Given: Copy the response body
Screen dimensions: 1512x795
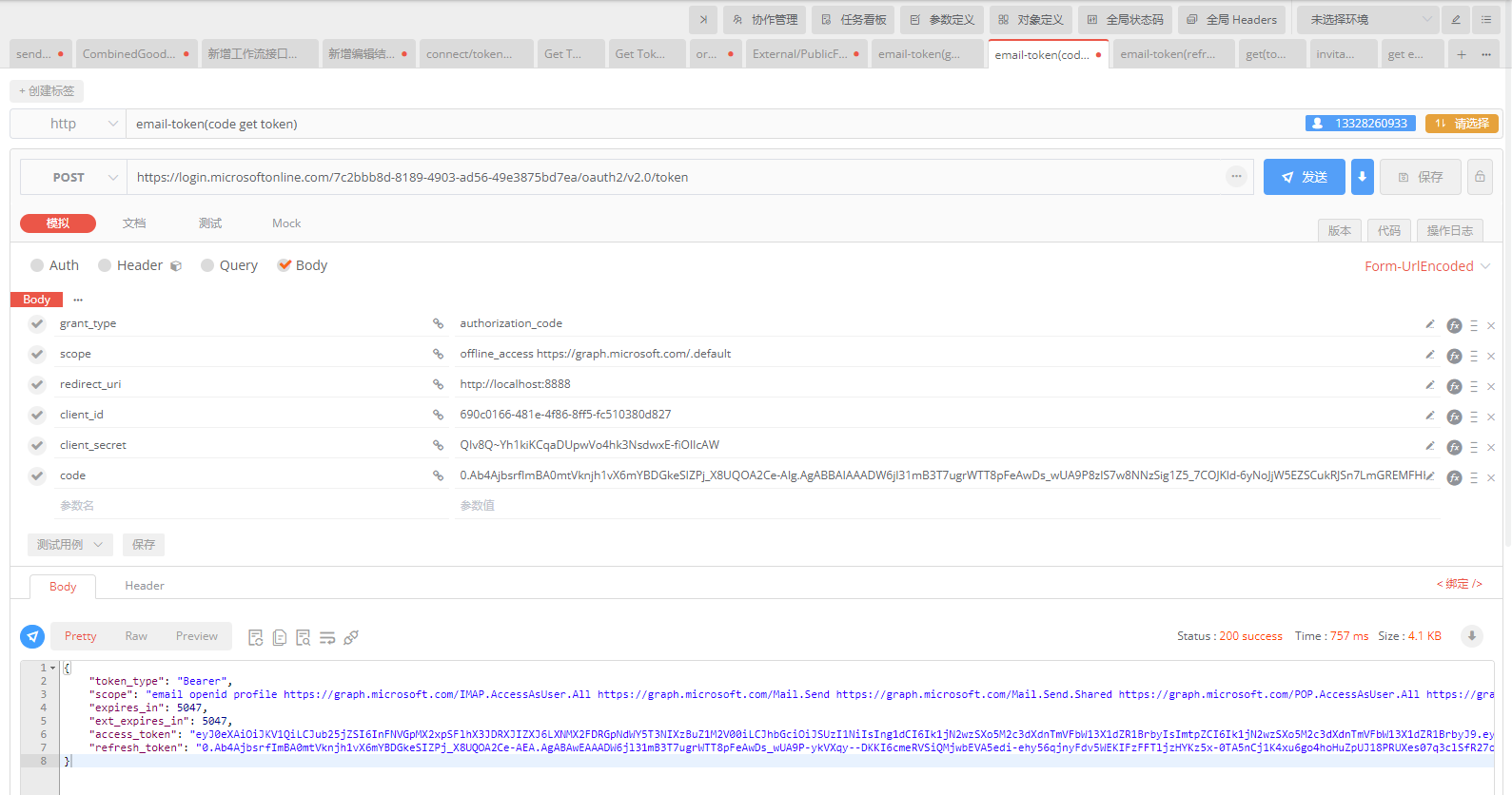Looking at the screenshot, I should tap(279, 637).
